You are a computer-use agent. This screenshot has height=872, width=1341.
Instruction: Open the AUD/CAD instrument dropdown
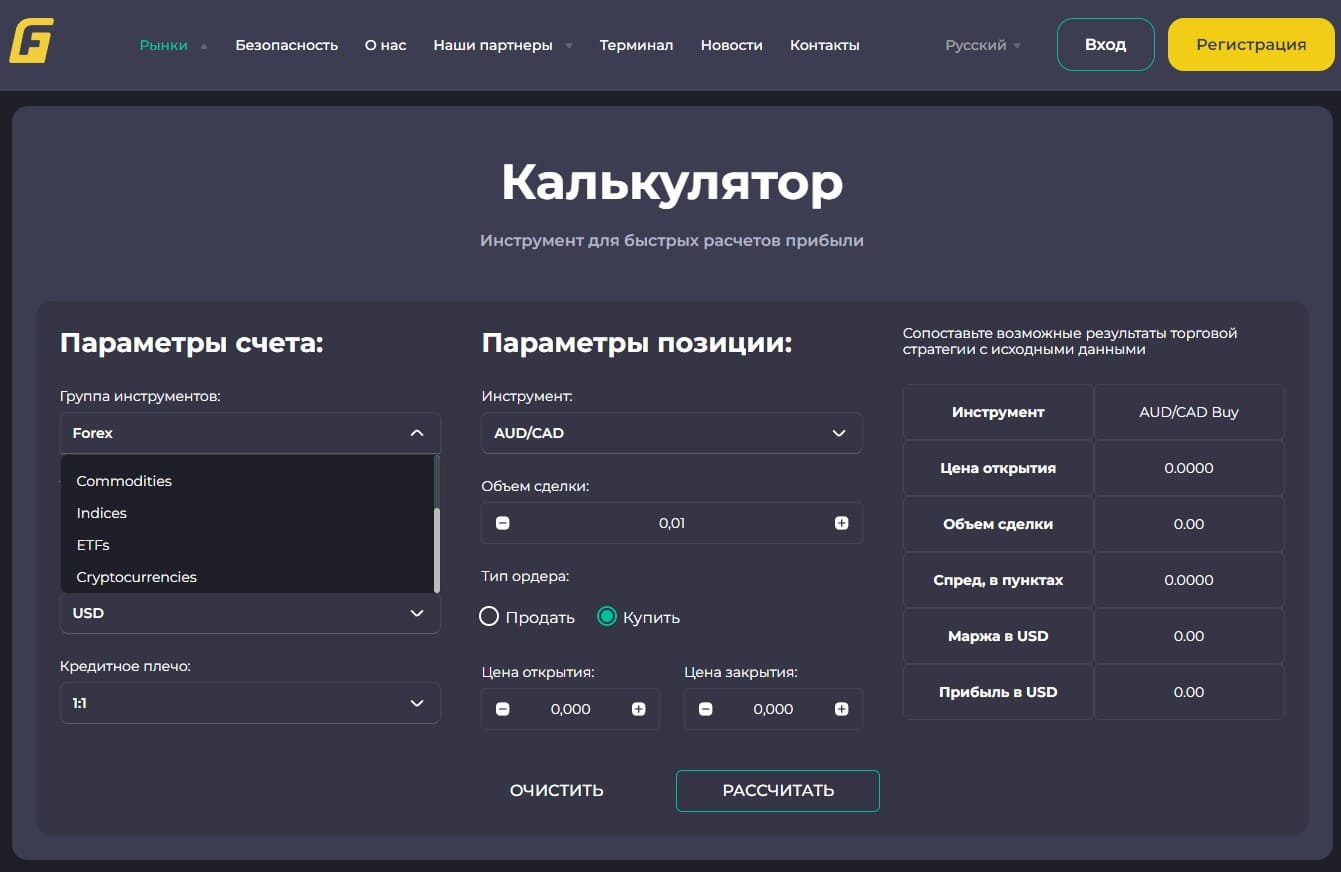click(671, 433)
